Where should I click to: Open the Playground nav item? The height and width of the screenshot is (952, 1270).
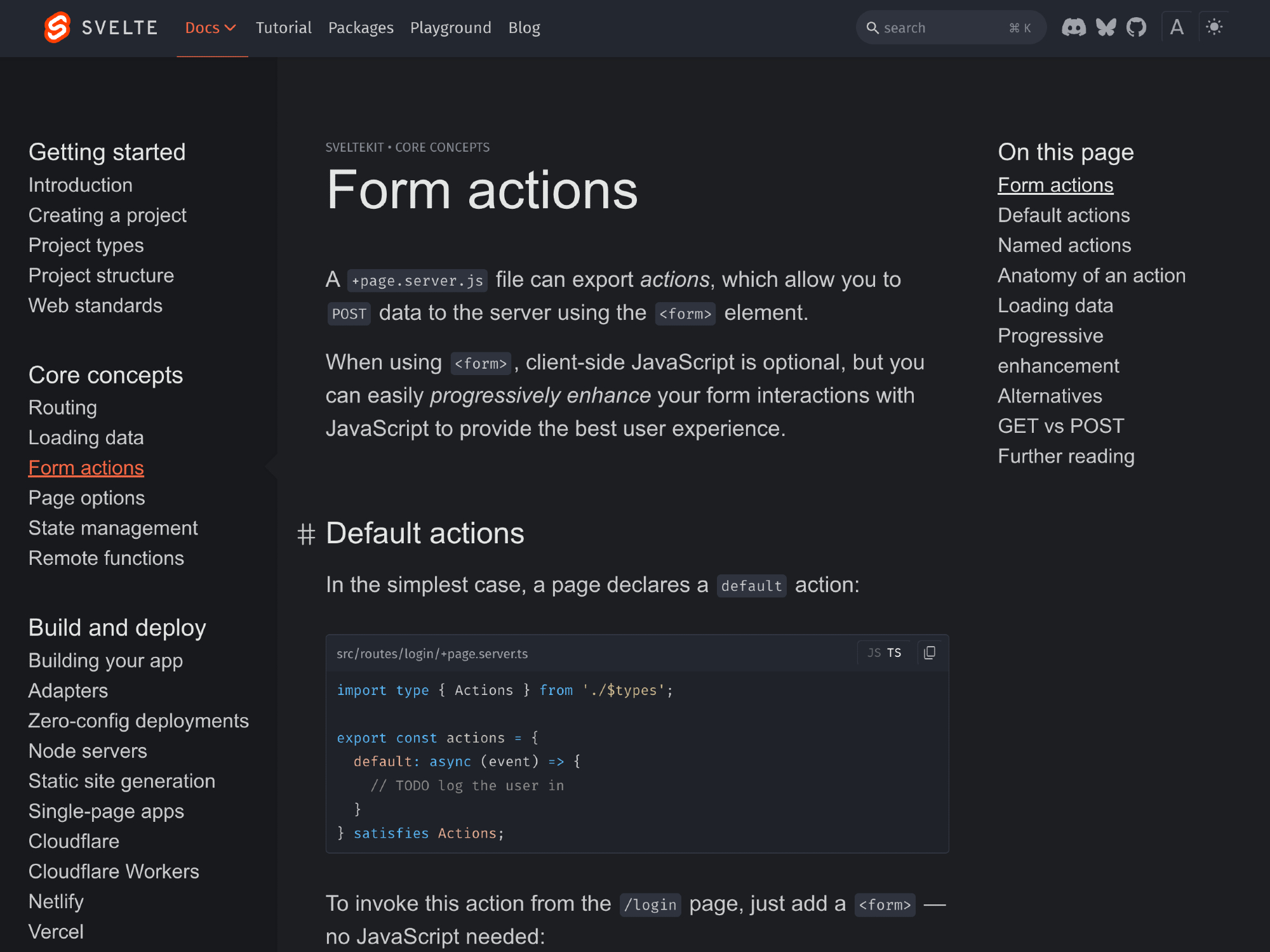[450, 28]
